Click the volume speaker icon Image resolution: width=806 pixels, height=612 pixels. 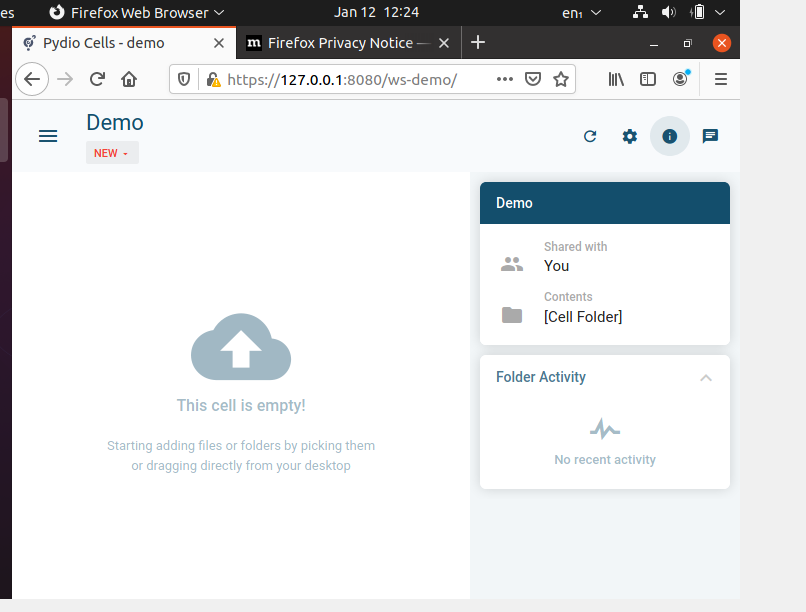click(x=669, y=12)
